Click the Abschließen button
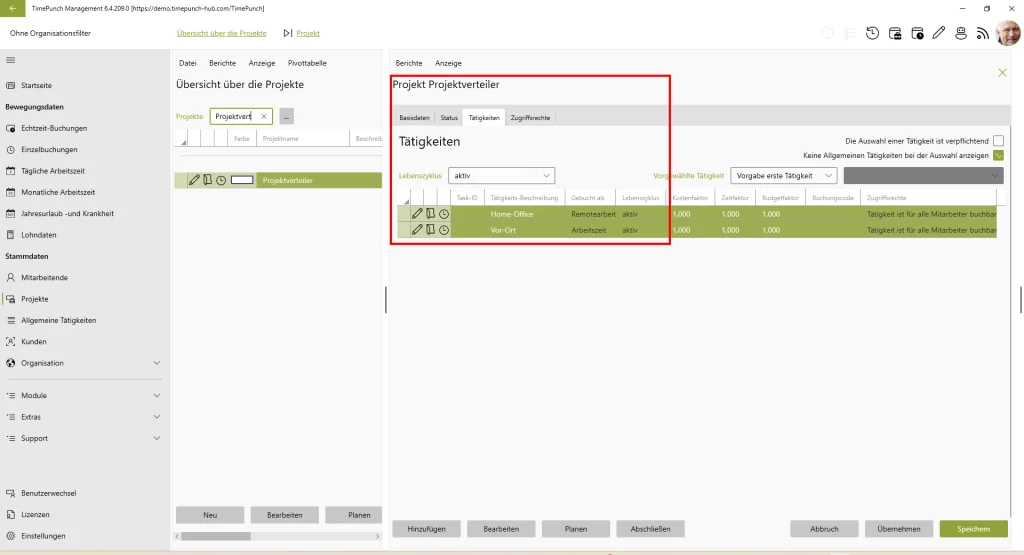The width and height of the screenshot is (1024, 555). pyautogui.click(x=650, y=529)
